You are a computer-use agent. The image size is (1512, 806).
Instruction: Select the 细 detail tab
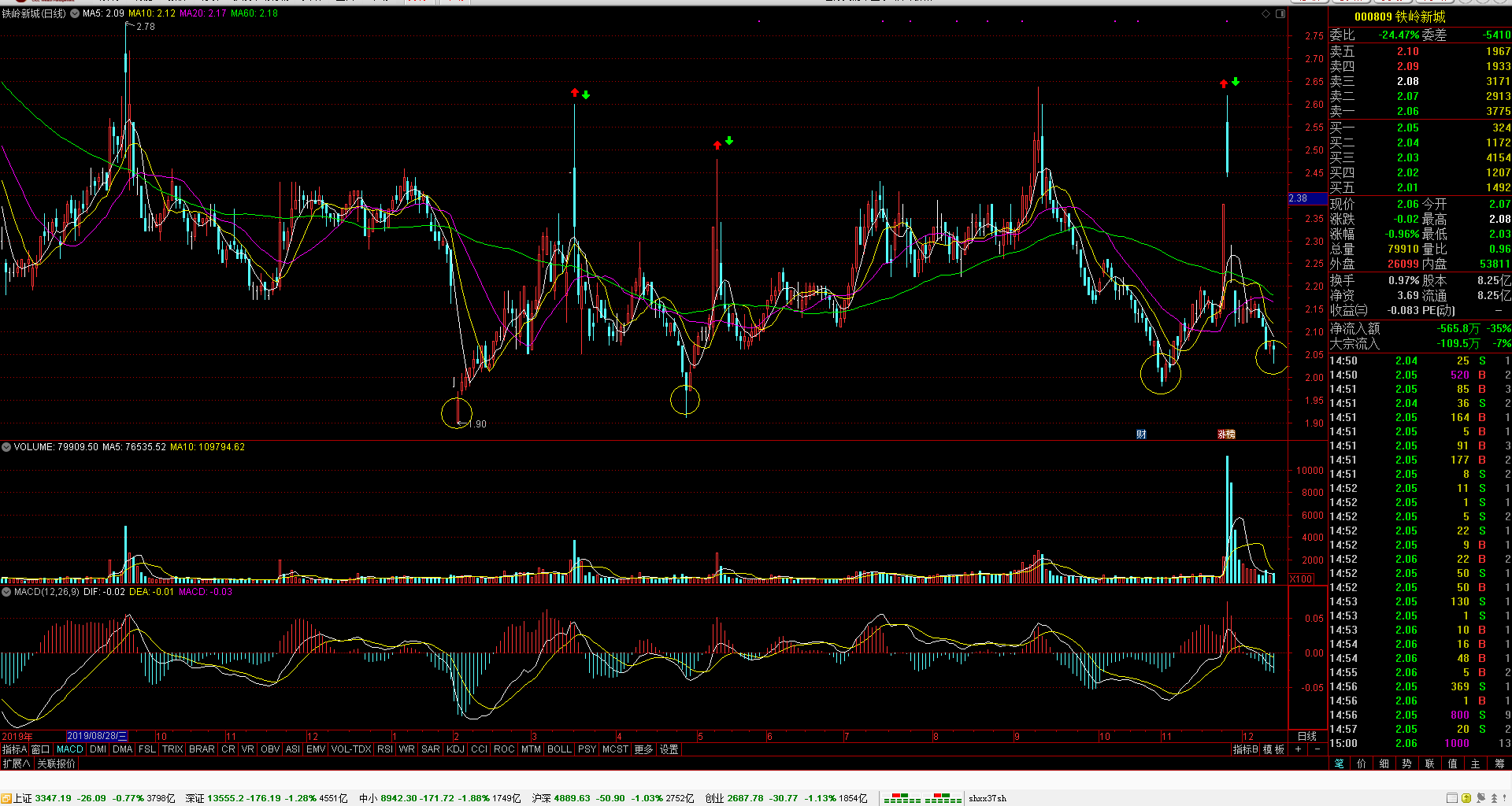[1384, 763]
